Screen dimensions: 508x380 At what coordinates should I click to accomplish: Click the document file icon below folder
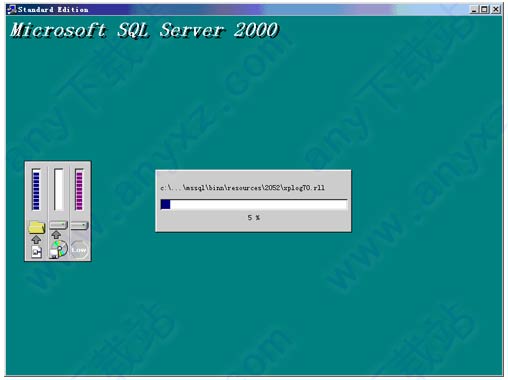37,251
